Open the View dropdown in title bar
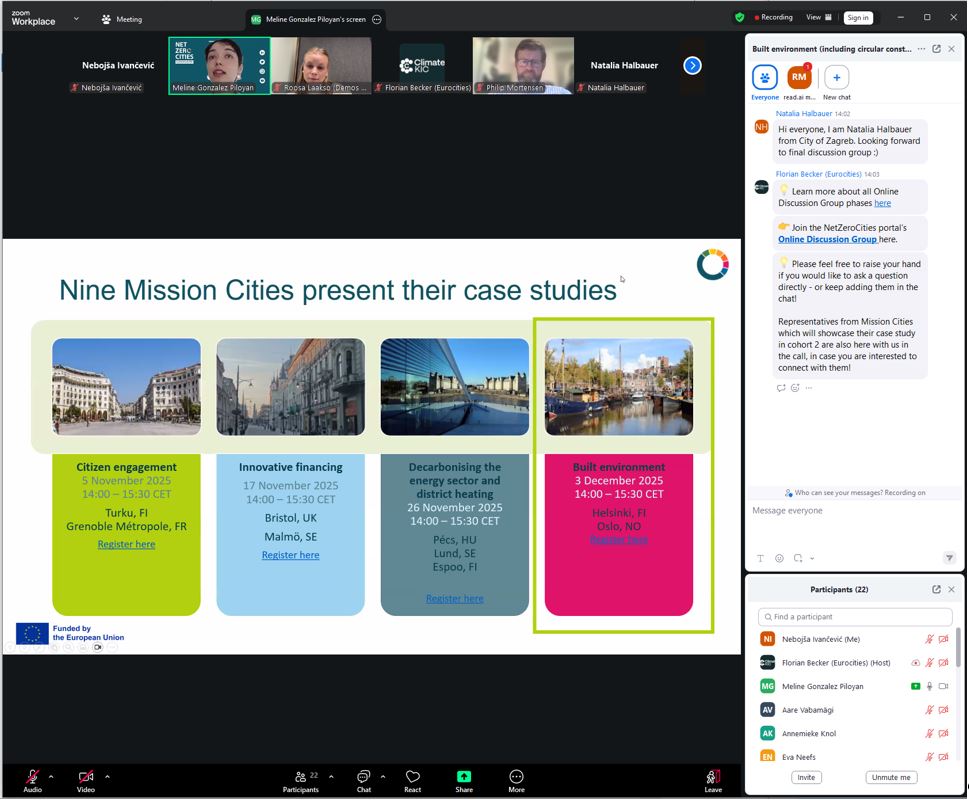969x800 pixels. click(818, 17)
